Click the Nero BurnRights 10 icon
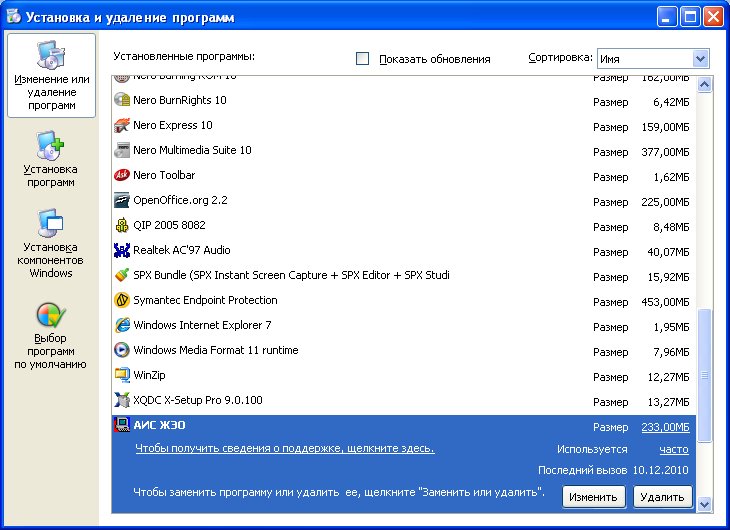The width and height of the screenshot is (730, 530). coord(122,100)
